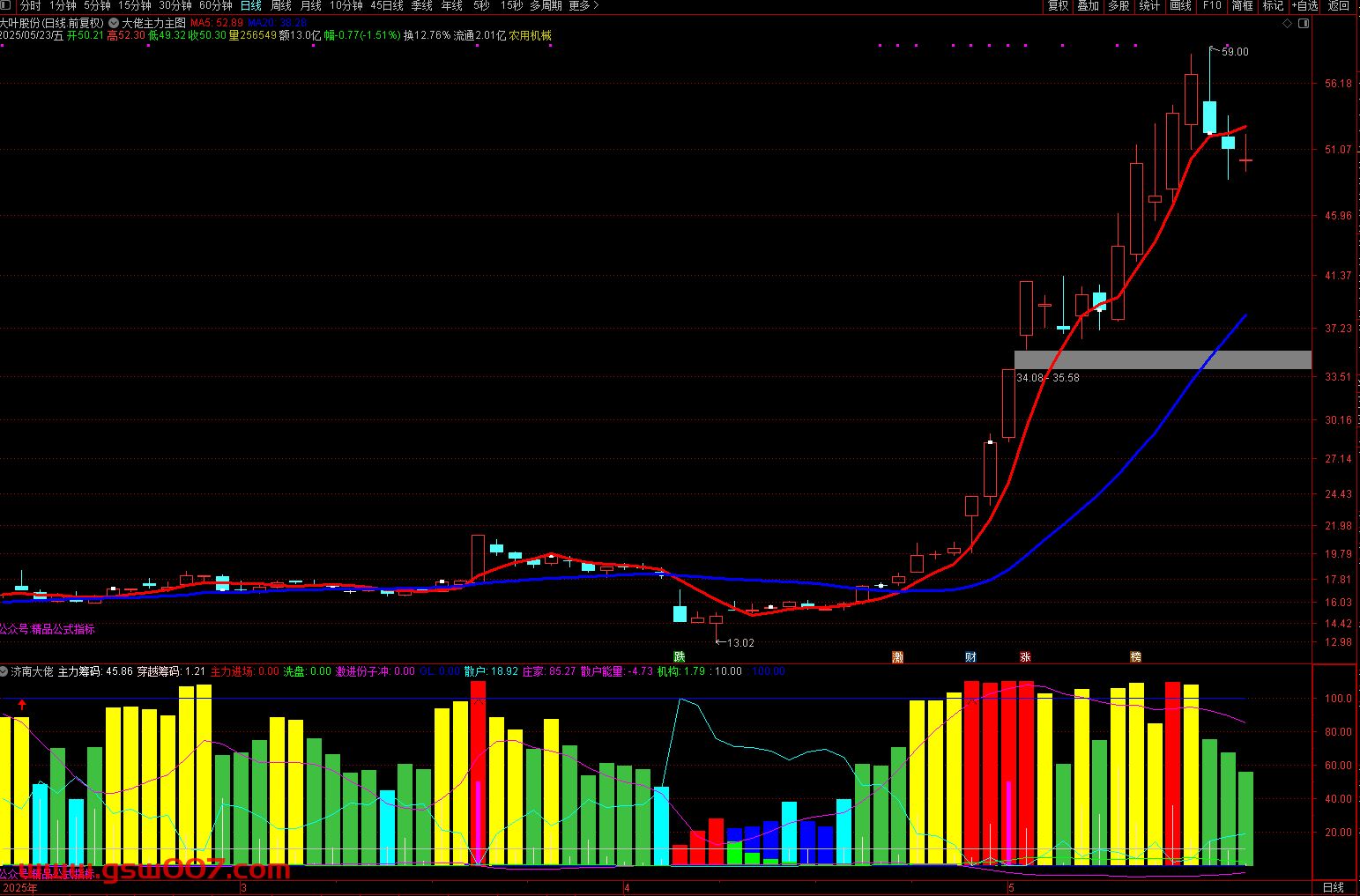Select the 5分钟 period tab
The height and width of the screenshot is (896, 1360).
(x=97, y=5)
